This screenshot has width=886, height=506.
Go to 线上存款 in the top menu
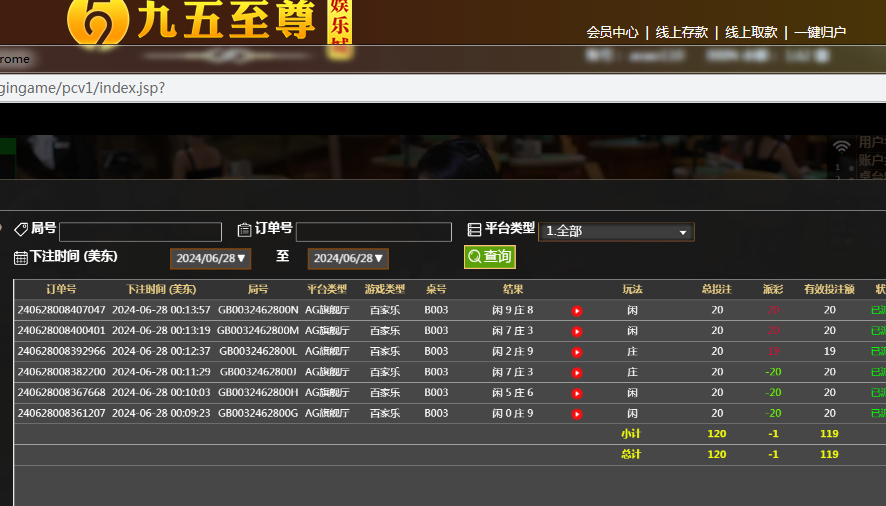point(681,32)
